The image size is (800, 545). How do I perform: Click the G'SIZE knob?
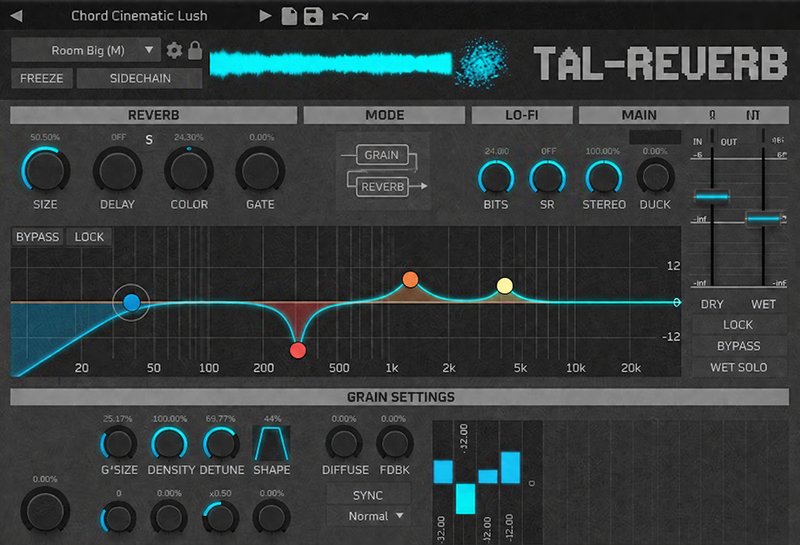point(118,443)
